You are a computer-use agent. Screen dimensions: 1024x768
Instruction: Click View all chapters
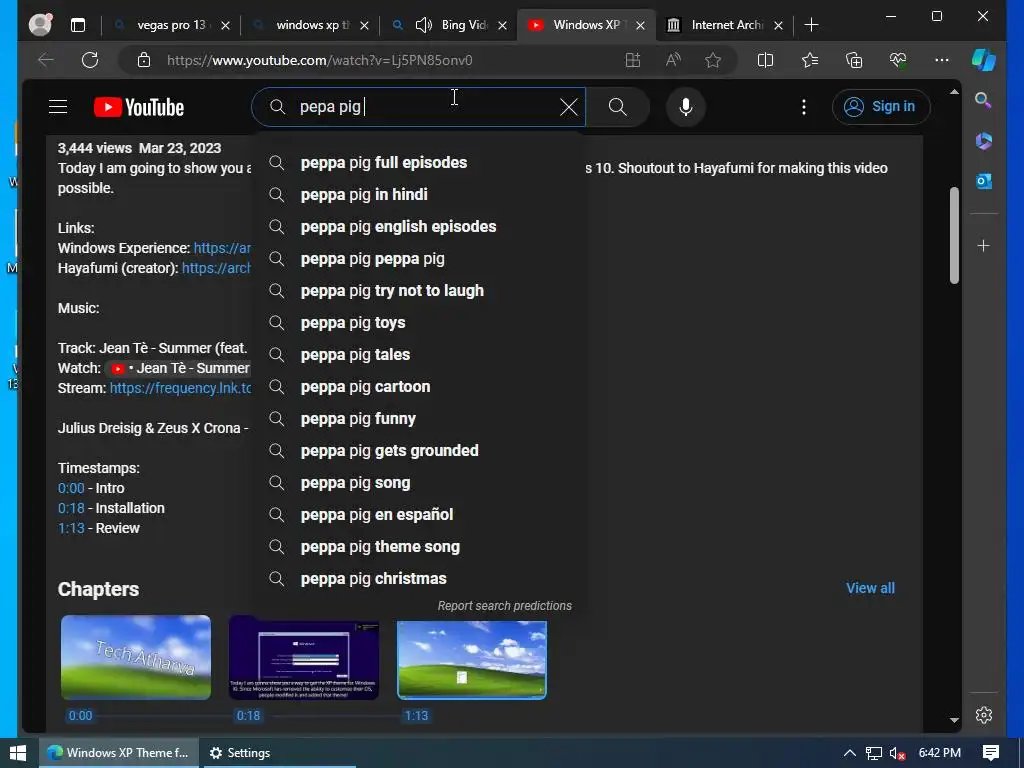click(871, 588)
